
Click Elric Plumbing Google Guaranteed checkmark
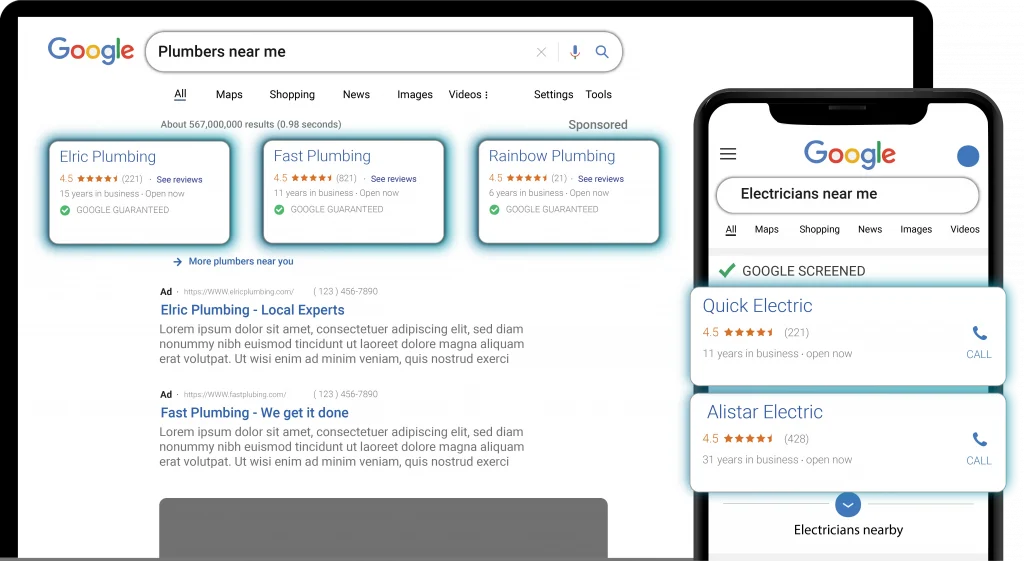(65, 210)
